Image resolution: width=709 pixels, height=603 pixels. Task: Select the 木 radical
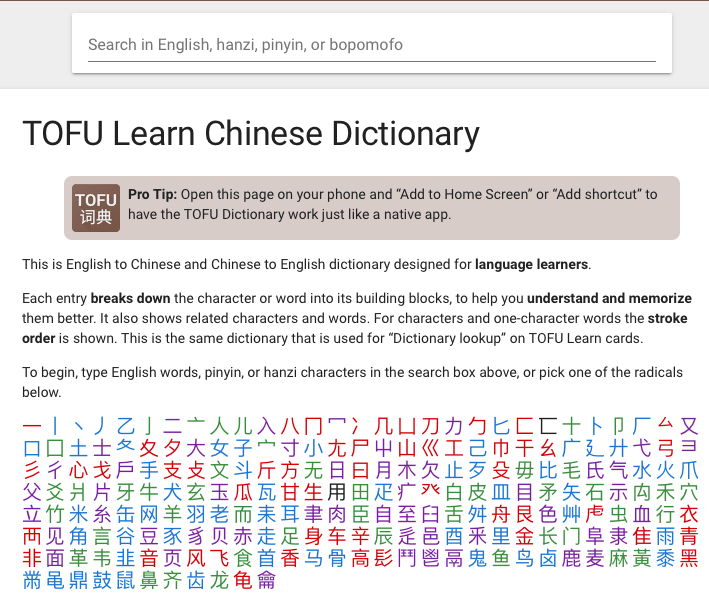[x=407, y=470]
